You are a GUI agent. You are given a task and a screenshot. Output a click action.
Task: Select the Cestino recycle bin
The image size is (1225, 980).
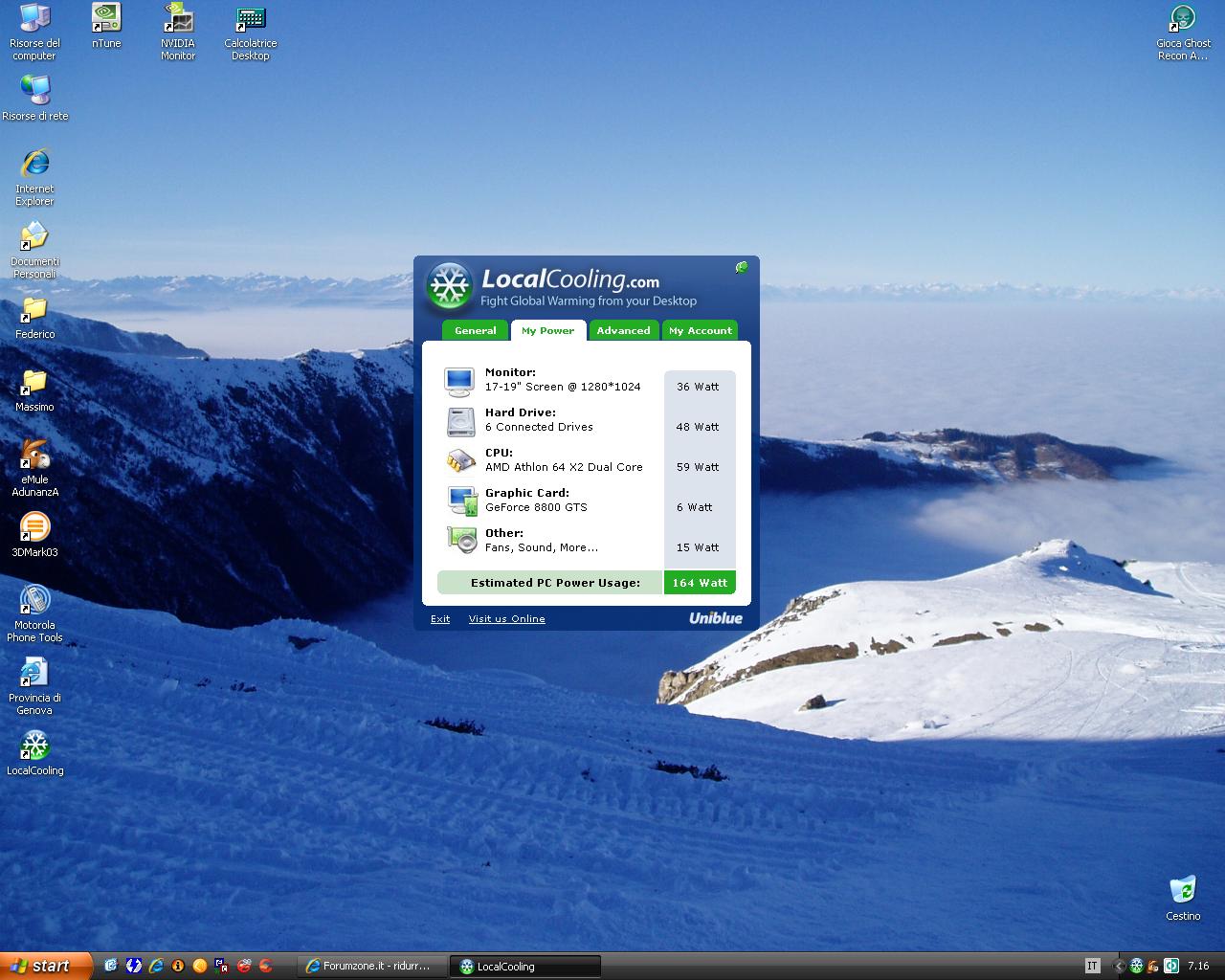(x=1183, y=898)
